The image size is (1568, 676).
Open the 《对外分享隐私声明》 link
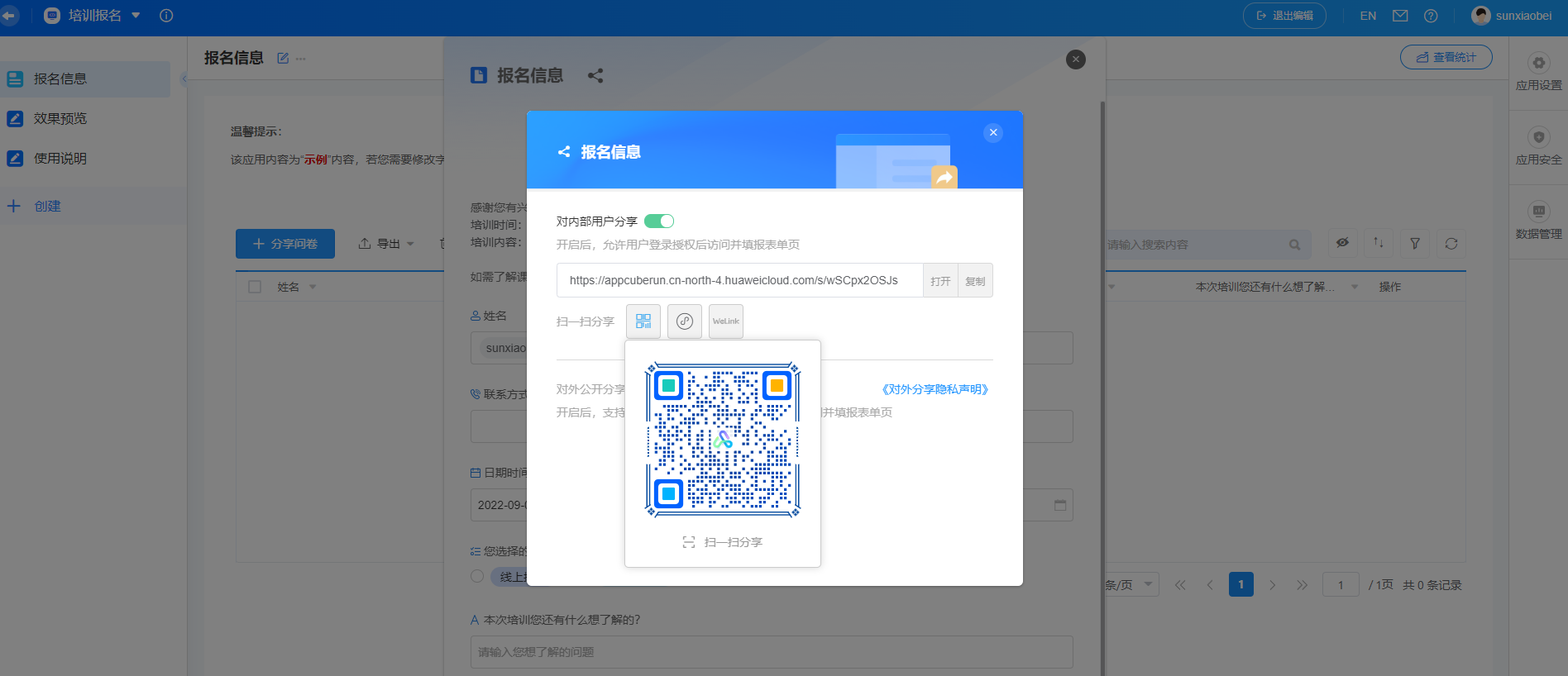coord(935,389)
